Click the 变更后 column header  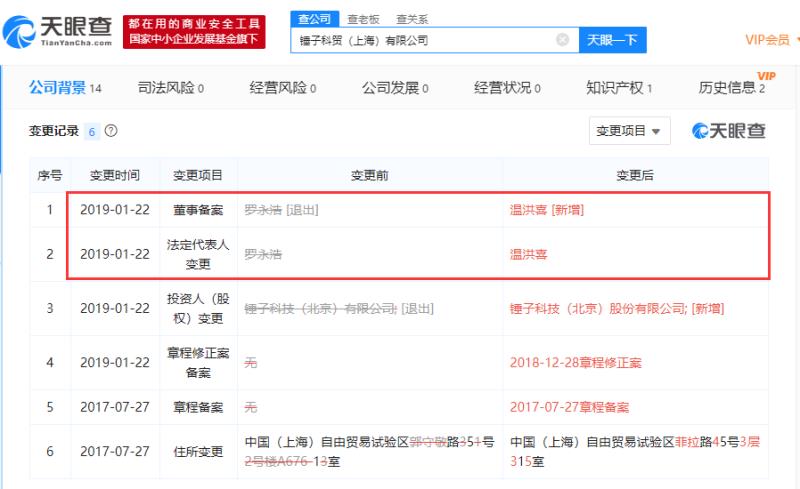tap(635, 176)
